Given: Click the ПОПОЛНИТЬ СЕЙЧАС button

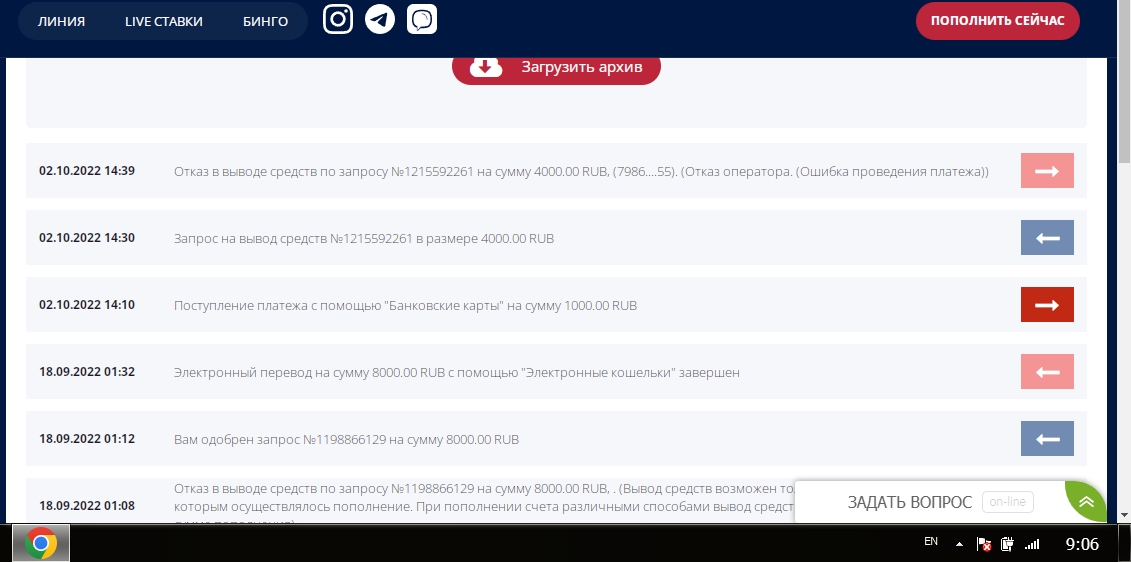Looking at the screenshot, I should [x=998, y=20].
